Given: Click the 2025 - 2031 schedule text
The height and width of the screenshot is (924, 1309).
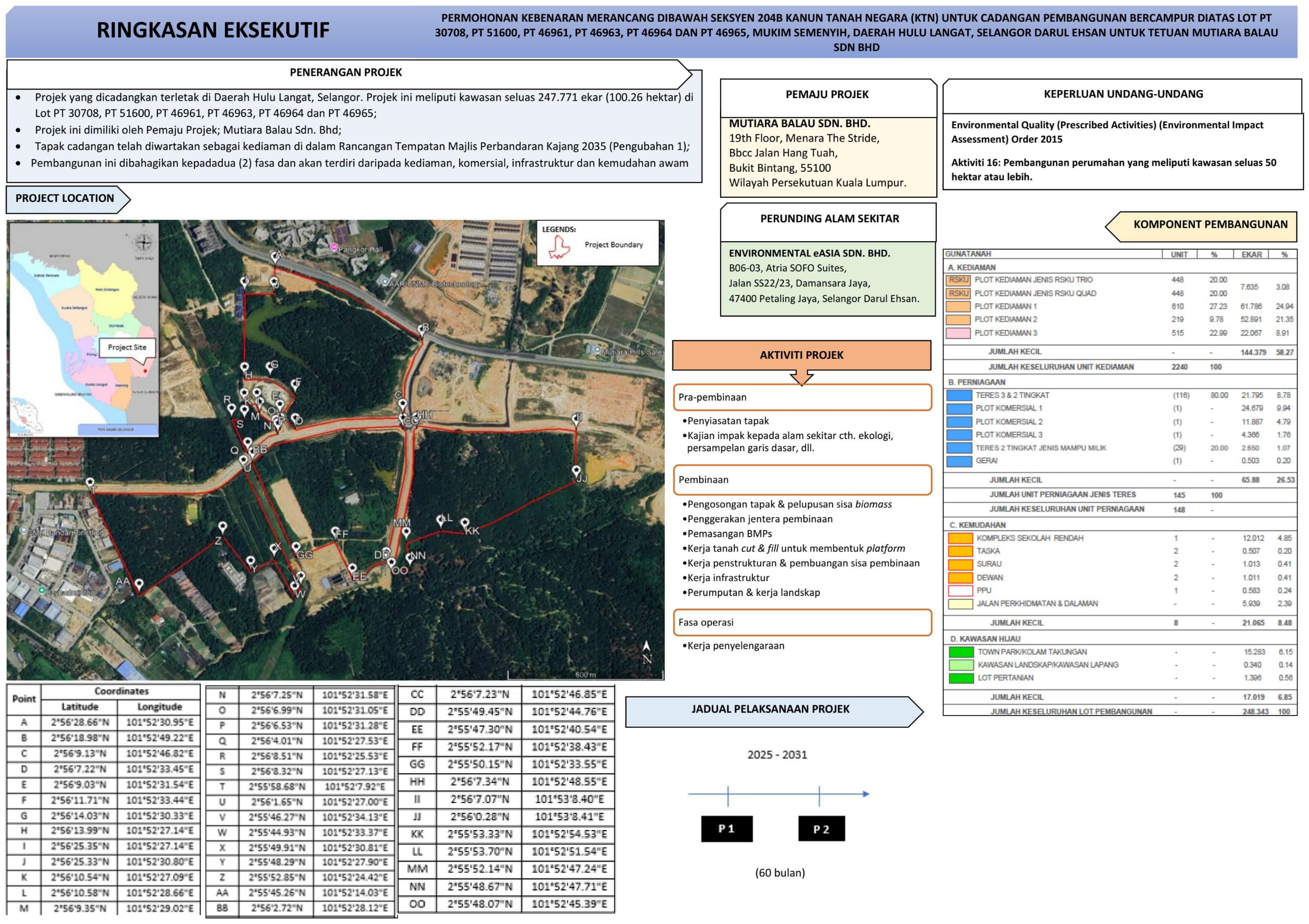Looking at the screenshot, I should (777, 755).
